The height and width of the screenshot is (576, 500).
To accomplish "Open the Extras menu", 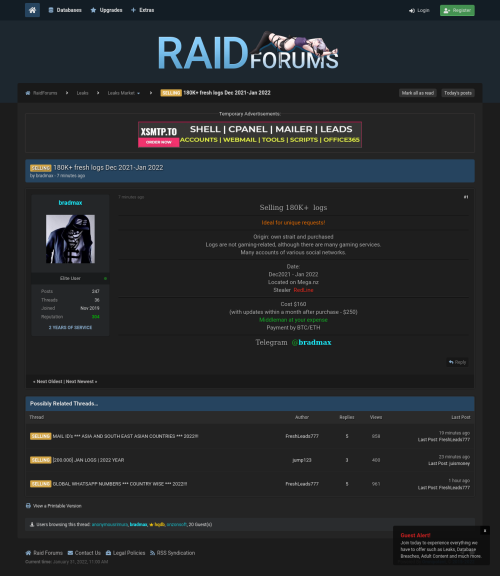I will click(x=143, y=10).
